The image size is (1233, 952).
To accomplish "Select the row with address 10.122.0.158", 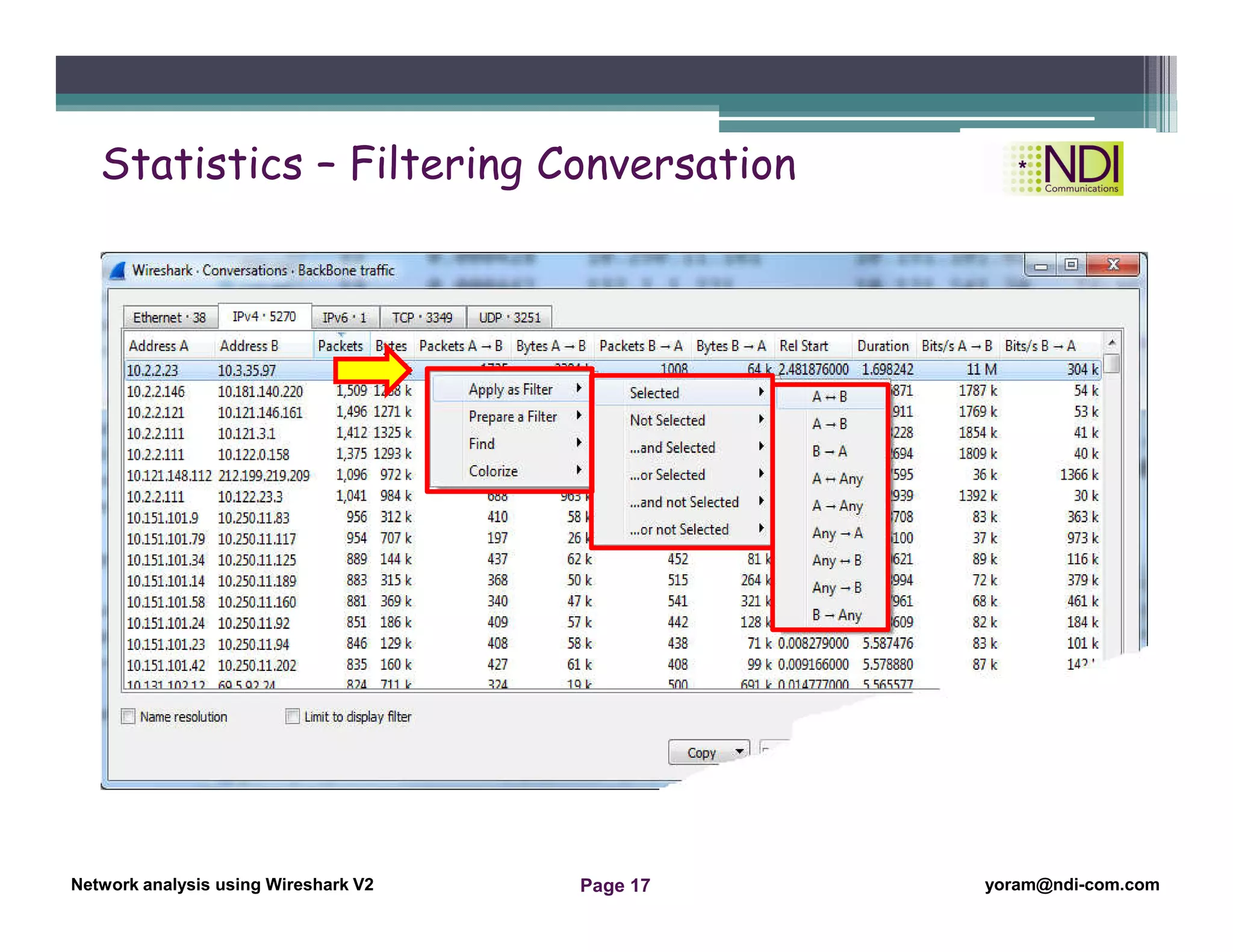I will click(613, 454).
